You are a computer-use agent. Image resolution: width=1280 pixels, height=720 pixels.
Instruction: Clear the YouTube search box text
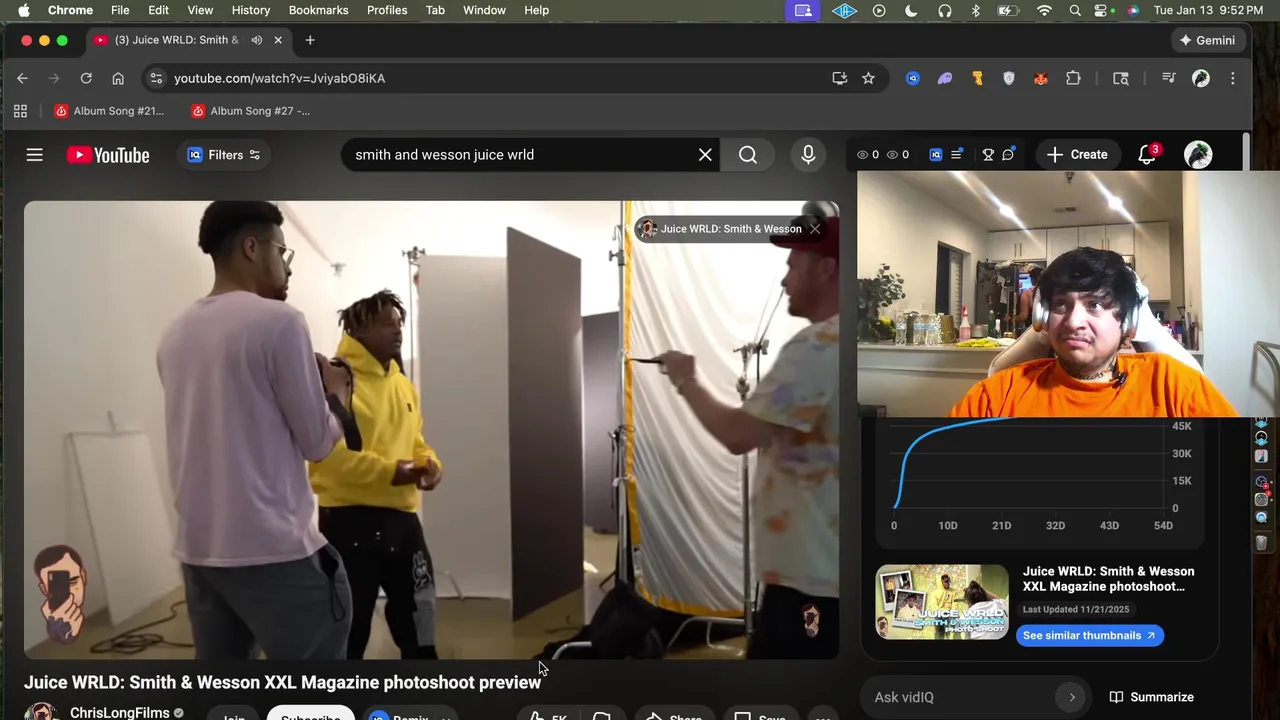(x=705, y=155)
